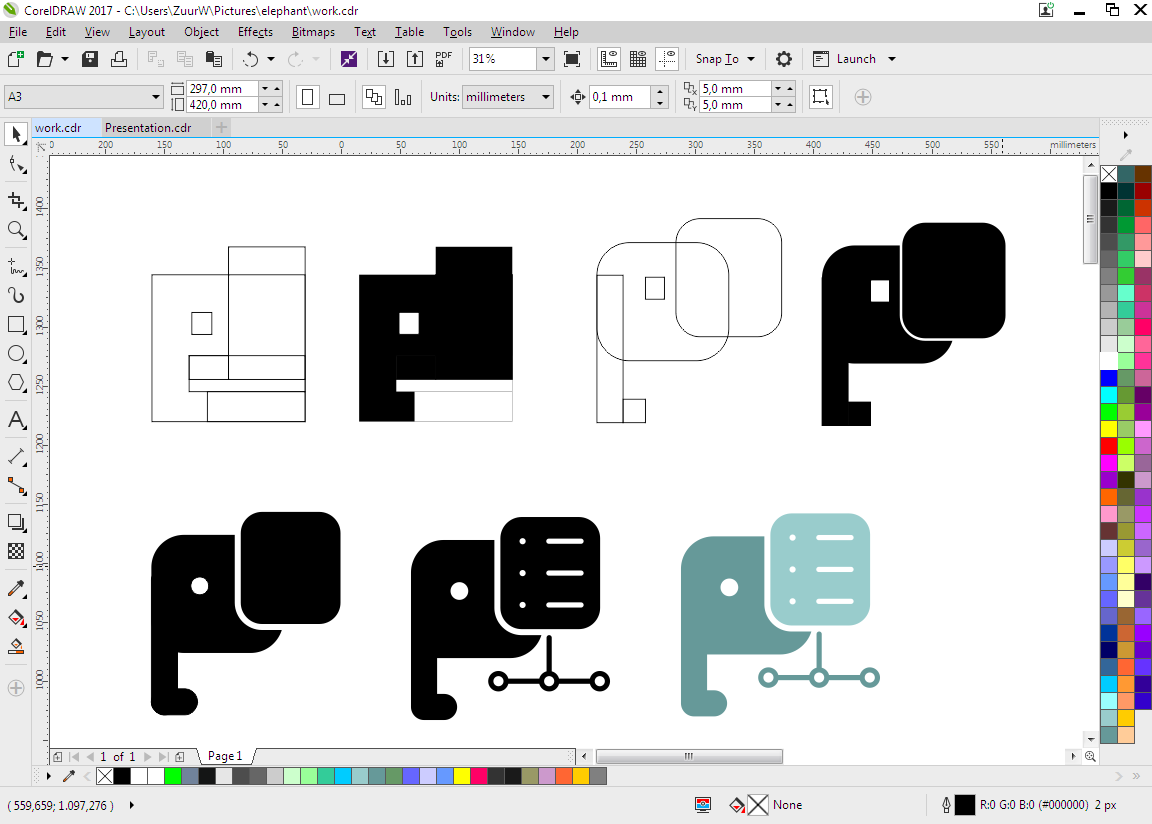Select the Zoom magnifier tool

16,230
